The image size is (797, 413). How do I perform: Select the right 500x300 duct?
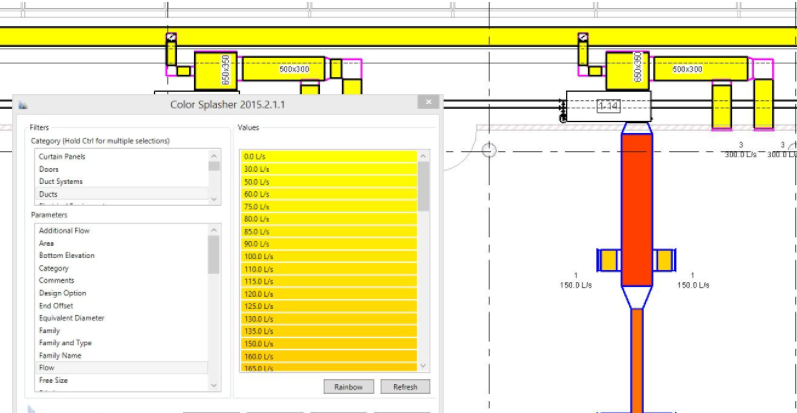click(700, 69)
